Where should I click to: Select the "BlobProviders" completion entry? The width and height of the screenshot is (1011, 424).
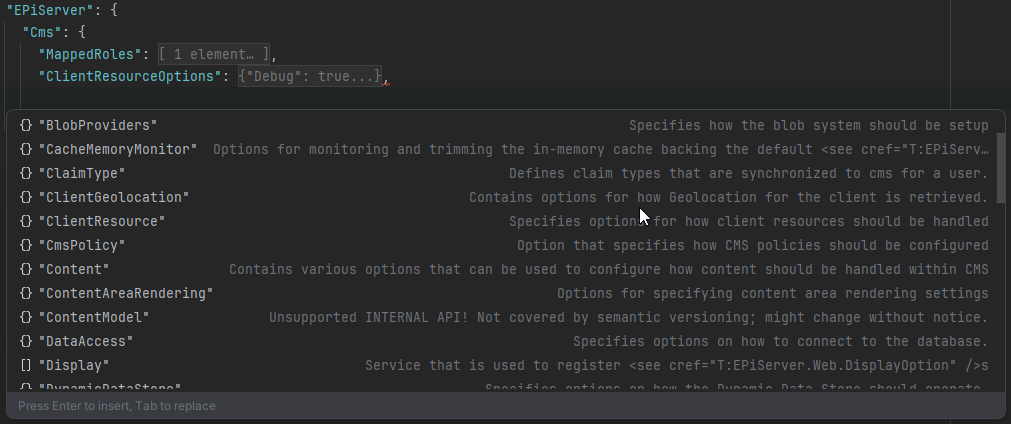coord(97,125)
